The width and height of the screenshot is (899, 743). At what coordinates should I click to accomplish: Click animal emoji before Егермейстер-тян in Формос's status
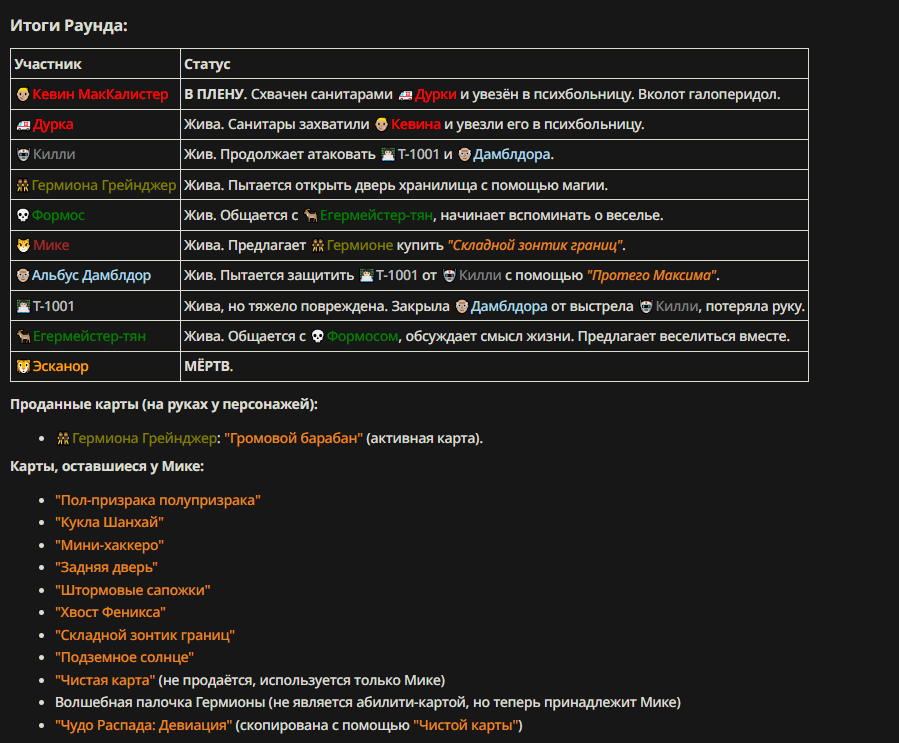pyautogui.click(x=311, y=216)
